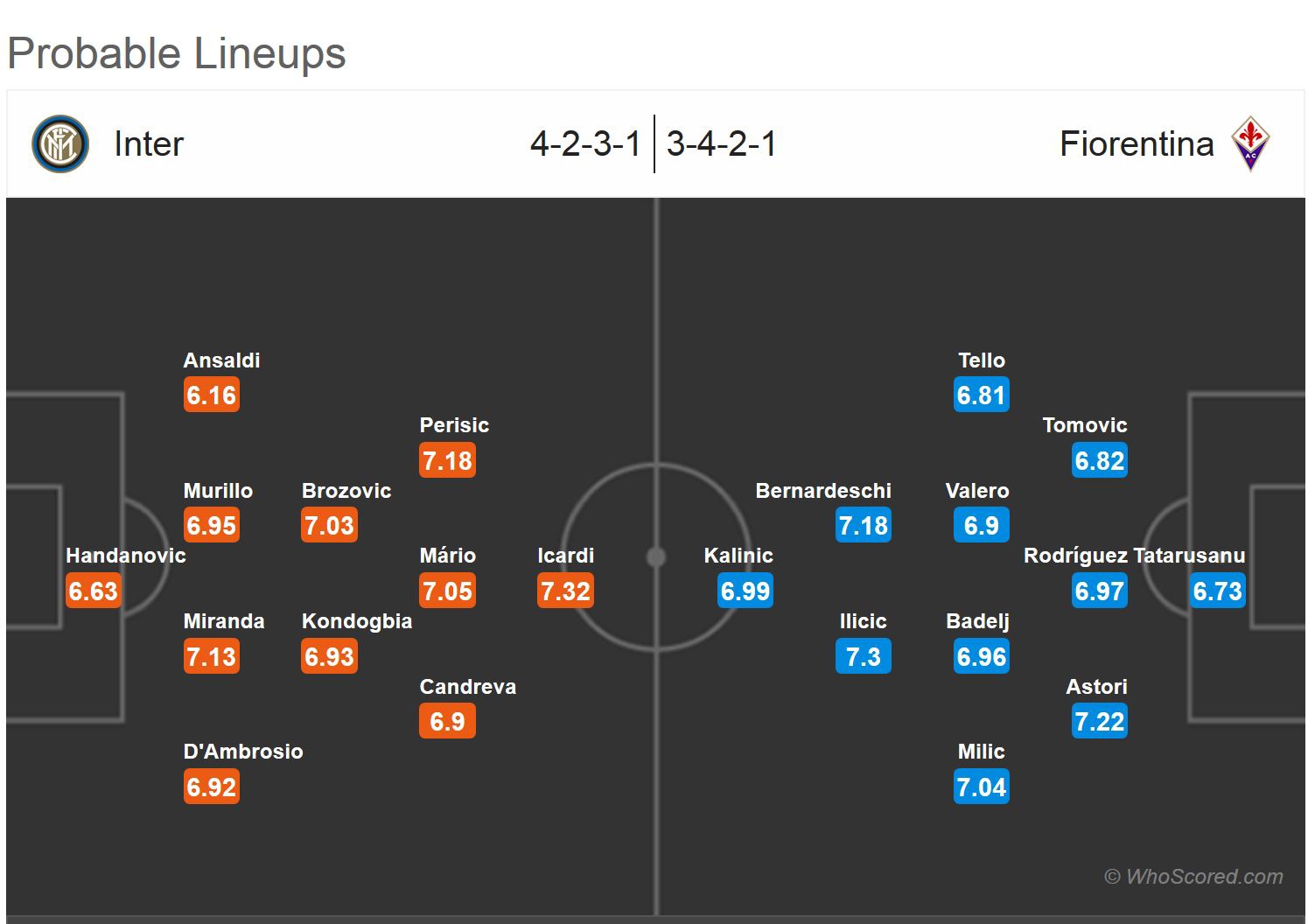Click Miranda's 7.13 rating badge
This screenshot has height=924, width=1308.
[x=211, y=657]
